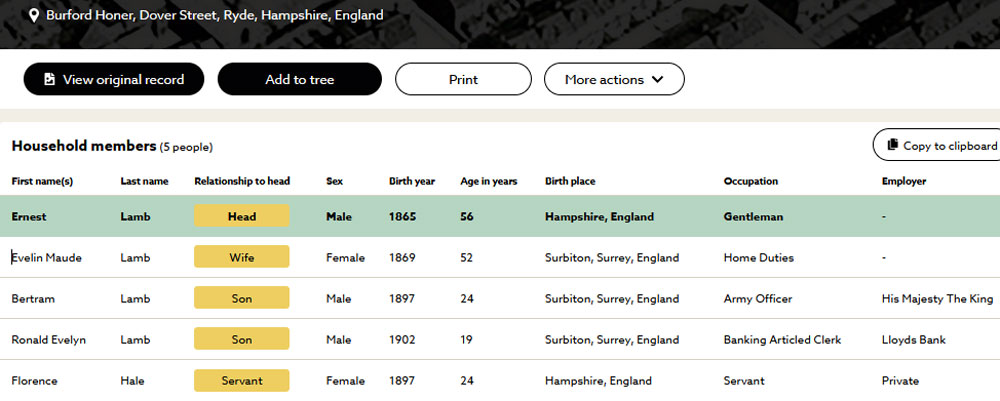Expand the More actions chevron
This screenshot has width=1000, height=401.
tap(657, 79)
